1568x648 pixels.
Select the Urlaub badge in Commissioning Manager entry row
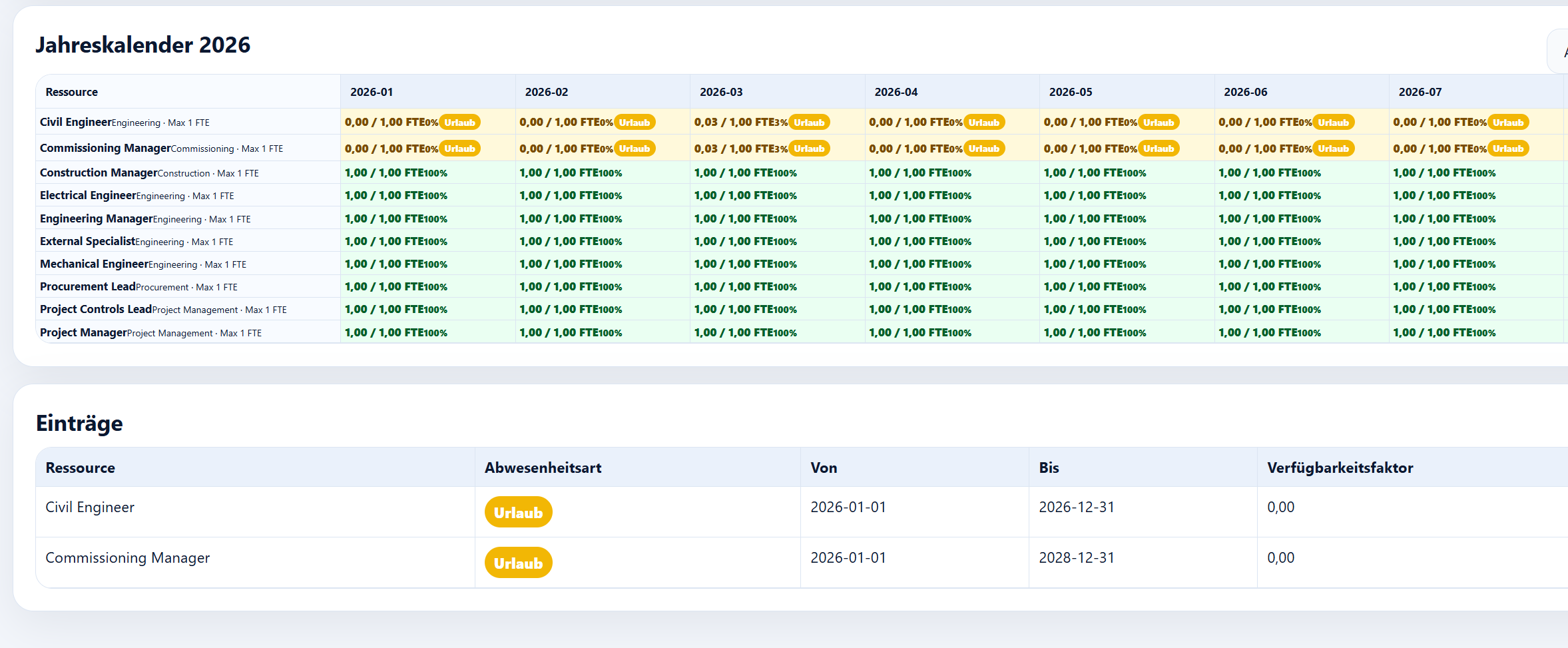(x=518, y=563)
